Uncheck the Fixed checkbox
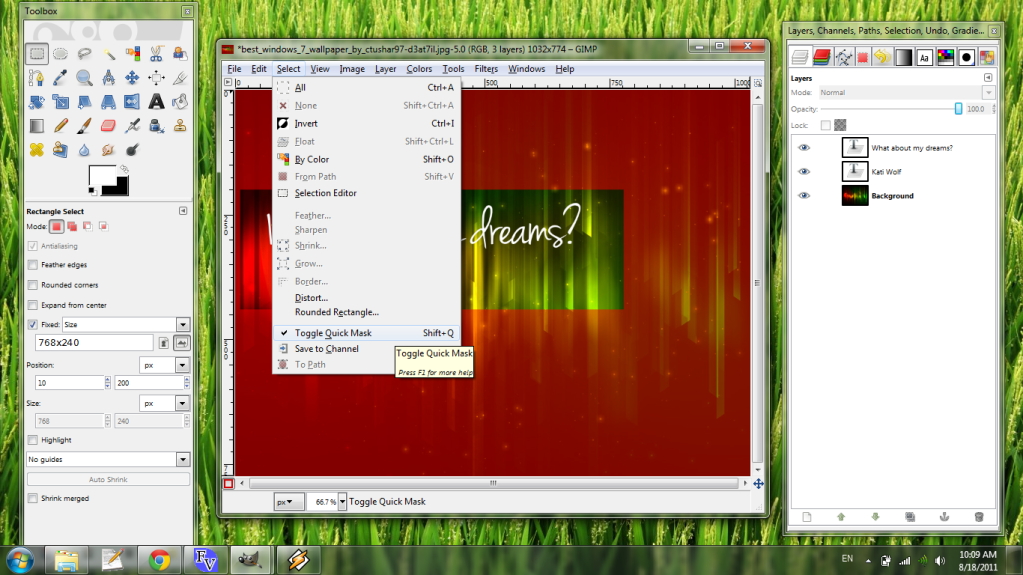Image resolution: width=1023 pixels, height=575 pixels. point(33,324)
